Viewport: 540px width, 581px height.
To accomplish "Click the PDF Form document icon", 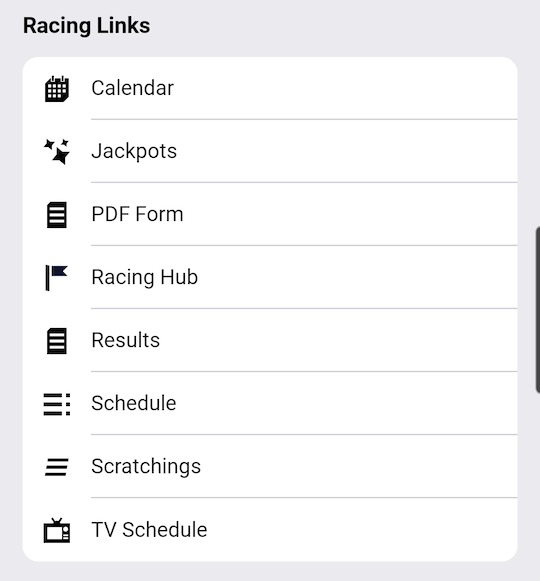I will [x=57, y=215].
